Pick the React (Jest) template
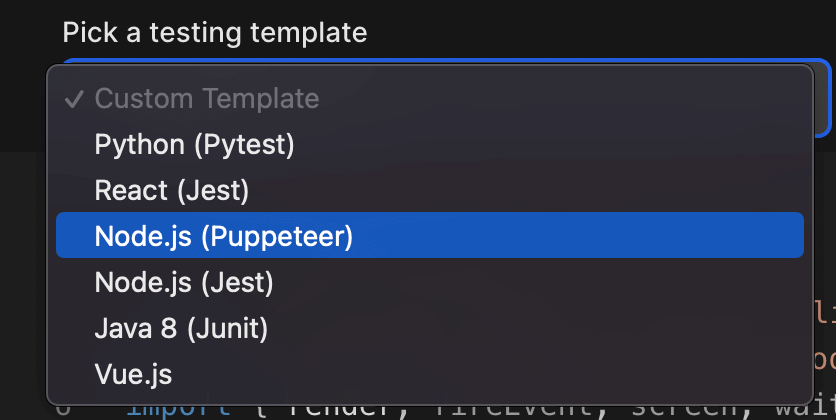This screenshot has width=836, height=420. 171,190
